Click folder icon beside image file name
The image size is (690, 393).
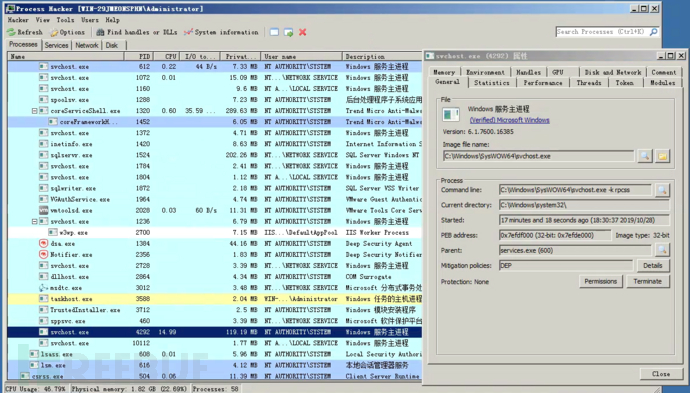point(662,156)
